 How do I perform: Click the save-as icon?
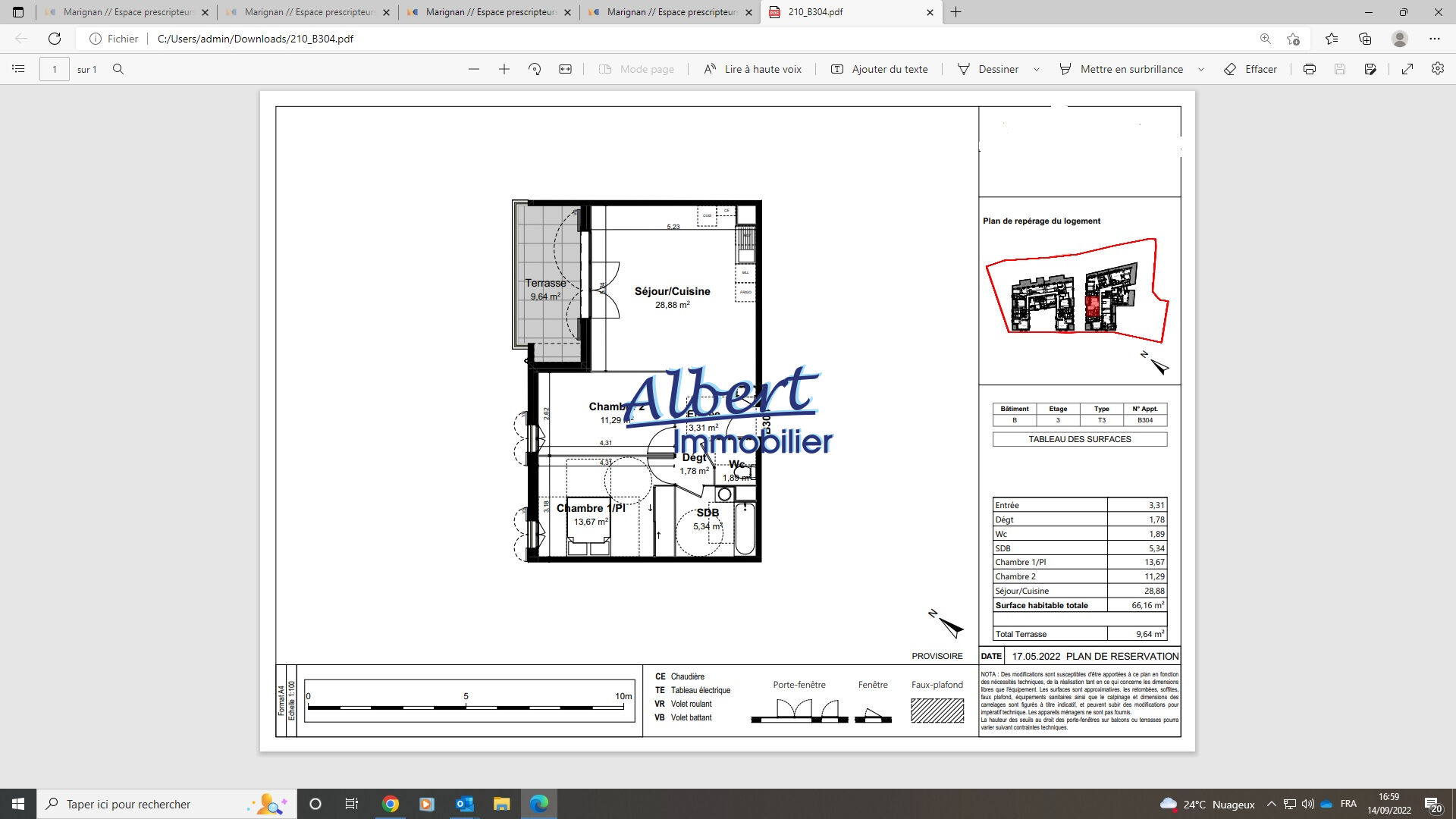click(1370, 69)
